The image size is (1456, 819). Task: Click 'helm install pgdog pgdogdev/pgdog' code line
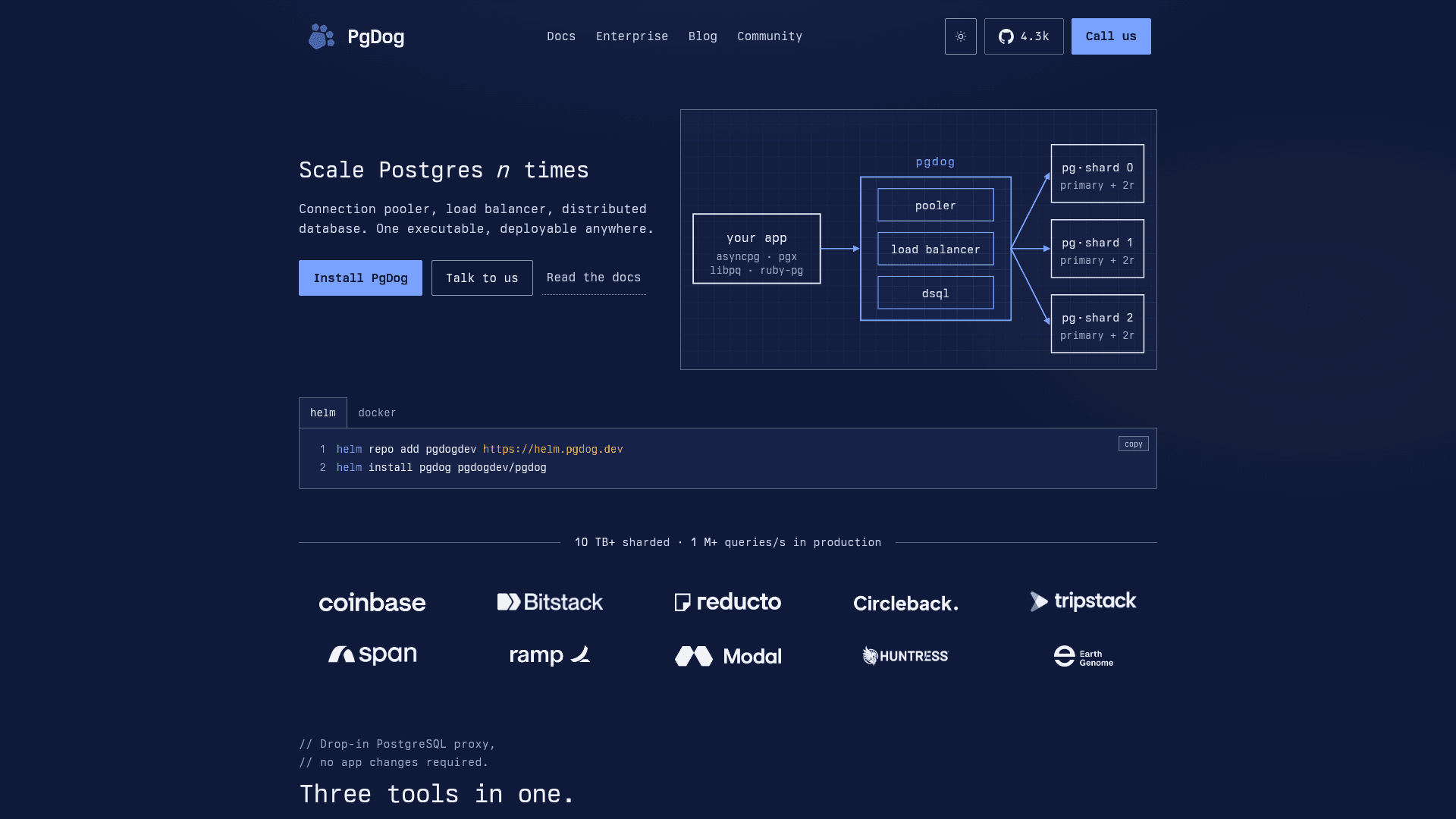[x=441, y=467]
